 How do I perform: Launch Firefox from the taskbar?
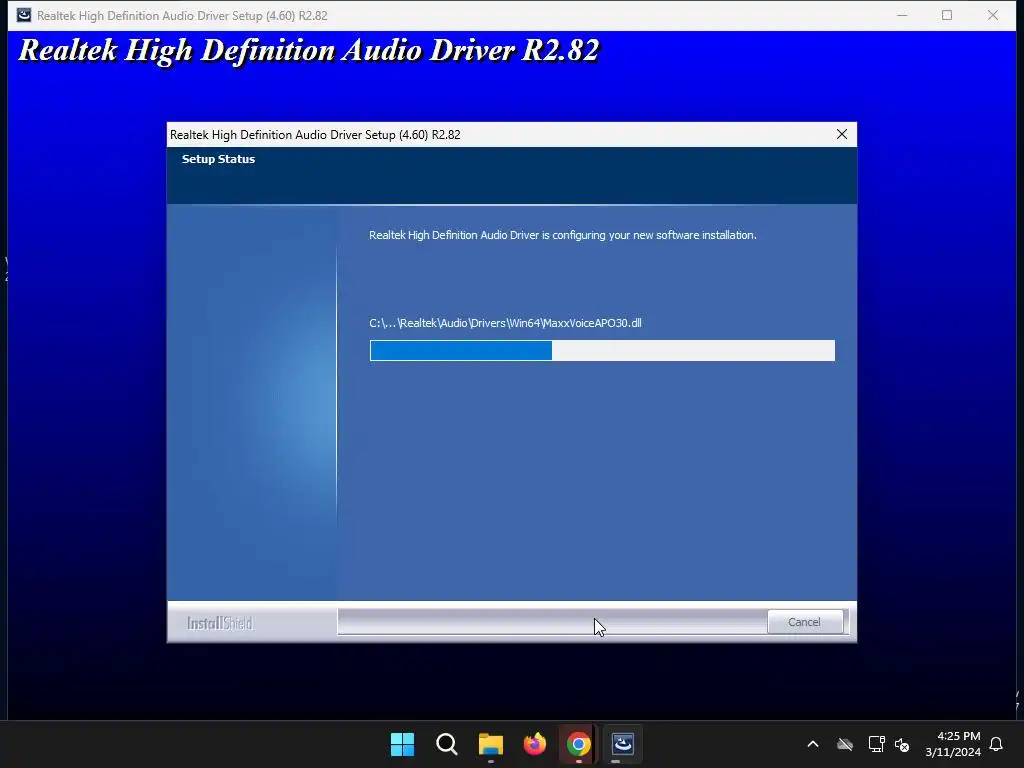(535, 744)
